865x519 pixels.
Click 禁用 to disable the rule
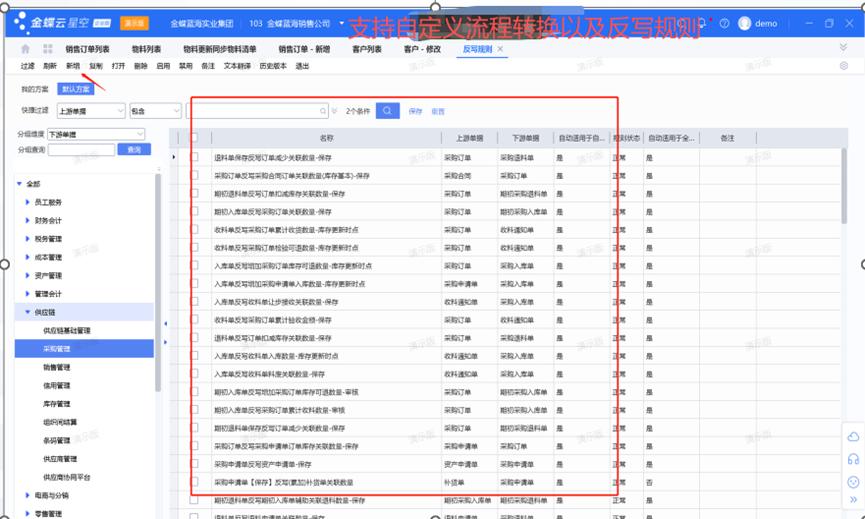(185, 66)
